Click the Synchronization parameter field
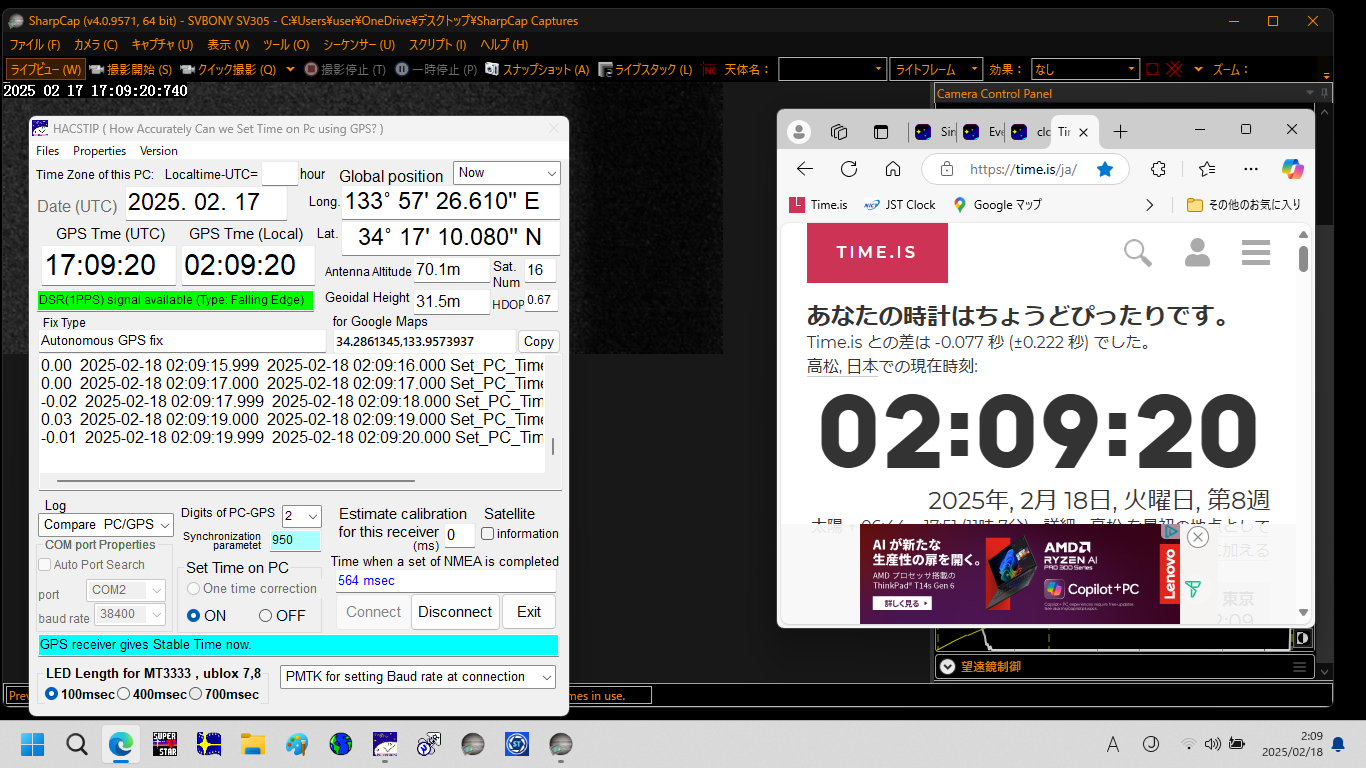The image size is (1366, 768). point(294,540)
